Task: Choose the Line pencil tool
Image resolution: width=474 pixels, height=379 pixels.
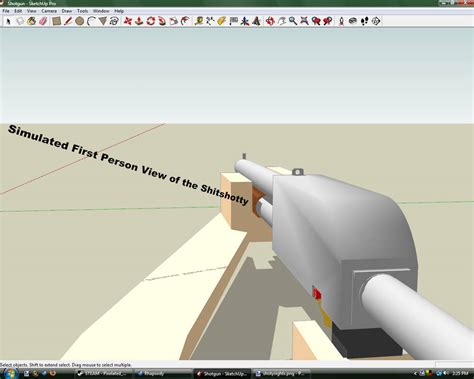Action: coord(68,21)
